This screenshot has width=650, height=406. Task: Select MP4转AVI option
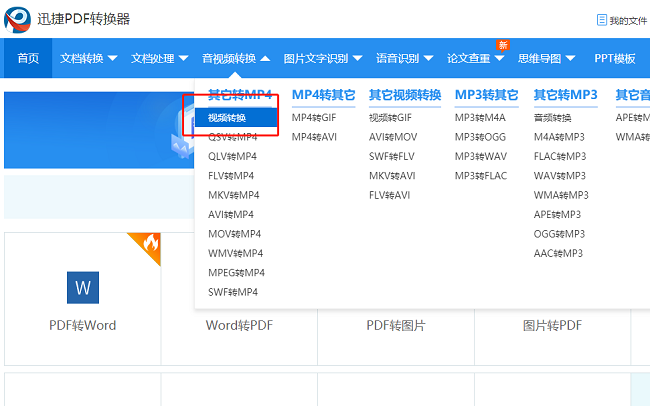point(314,137)
